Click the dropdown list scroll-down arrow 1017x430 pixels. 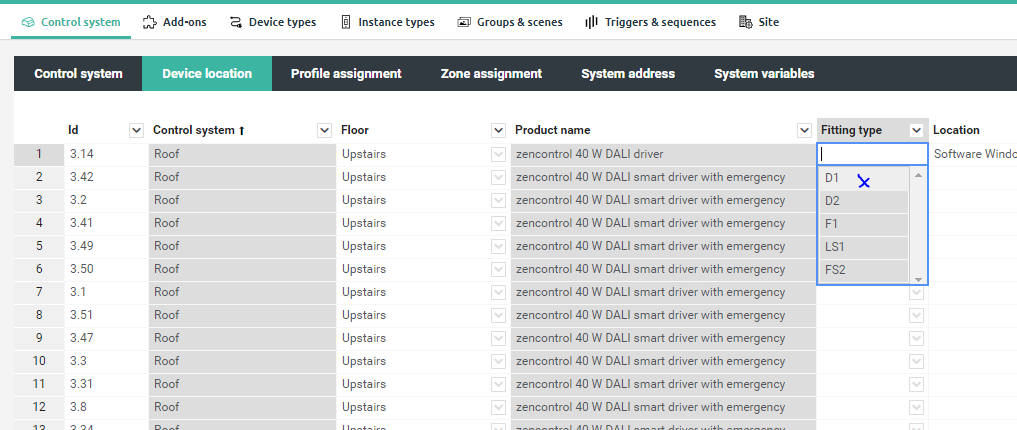(x=918, y=279)
